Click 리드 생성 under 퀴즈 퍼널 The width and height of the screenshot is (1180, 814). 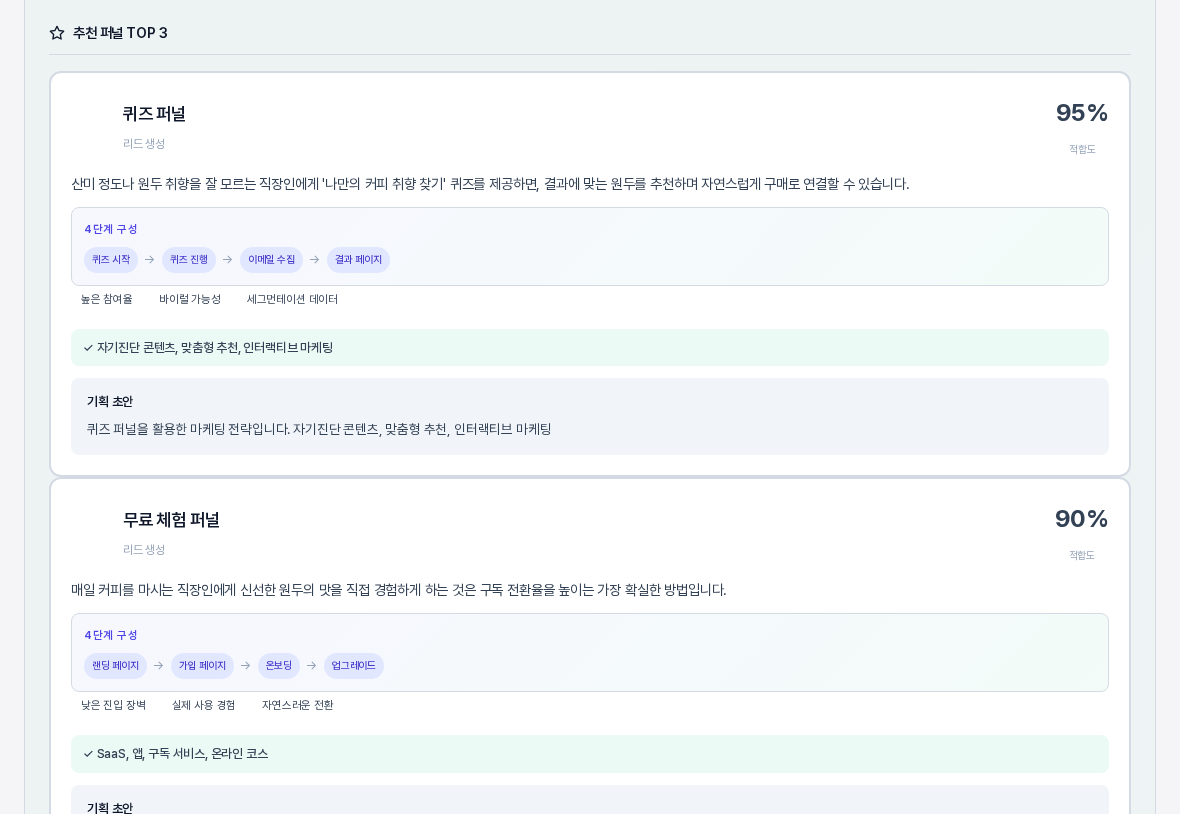tap(144, 144)
